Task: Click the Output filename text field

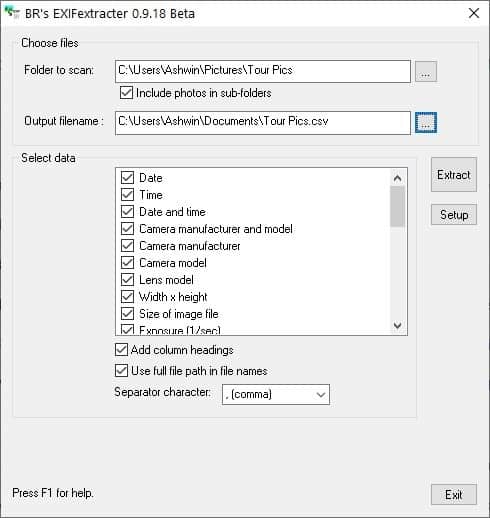Action: coord(263,123)
